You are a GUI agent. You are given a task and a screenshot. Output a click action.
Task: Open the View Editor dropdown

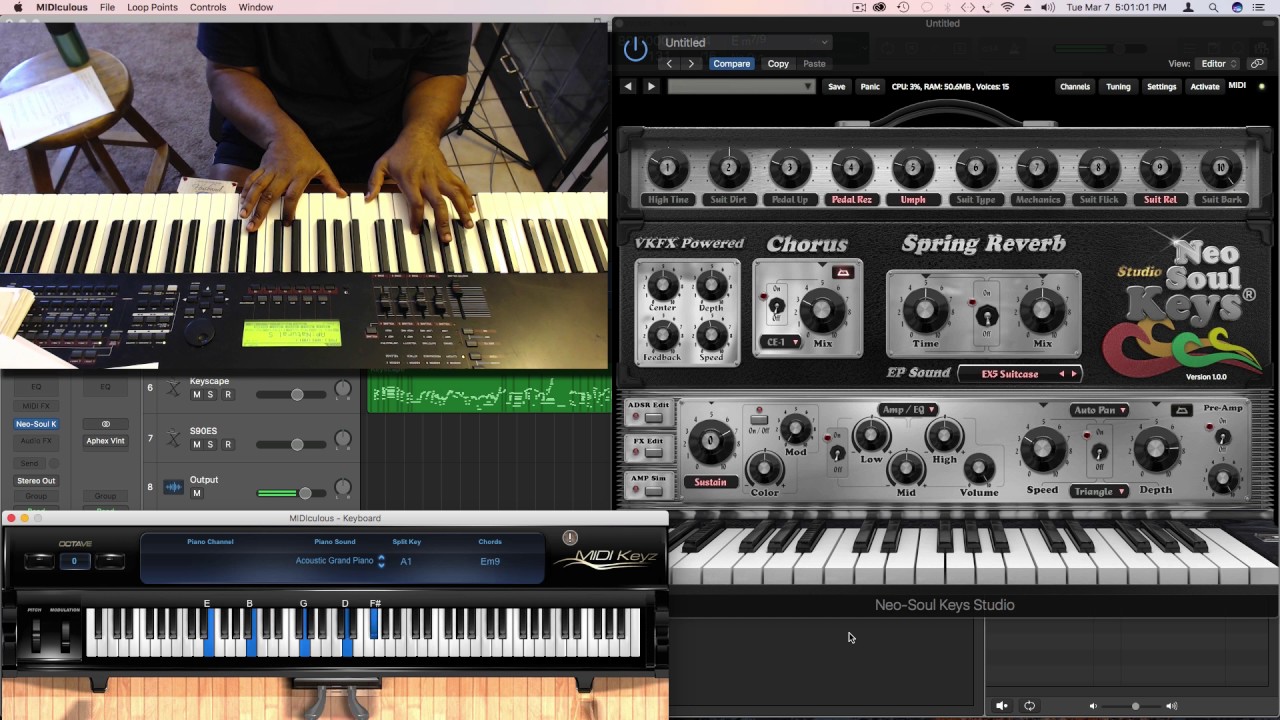(x=1217, y=64)
